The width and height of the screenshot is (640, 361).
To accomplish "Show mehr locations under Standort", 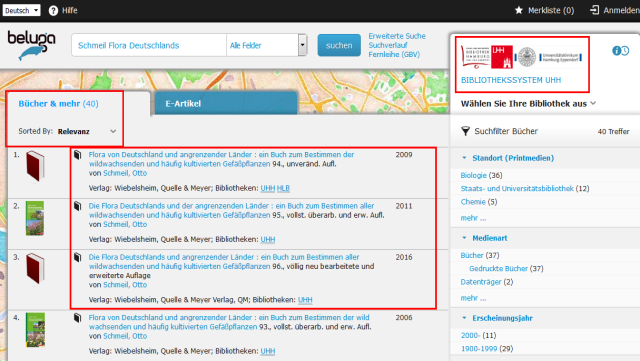I will click(473, 218).
